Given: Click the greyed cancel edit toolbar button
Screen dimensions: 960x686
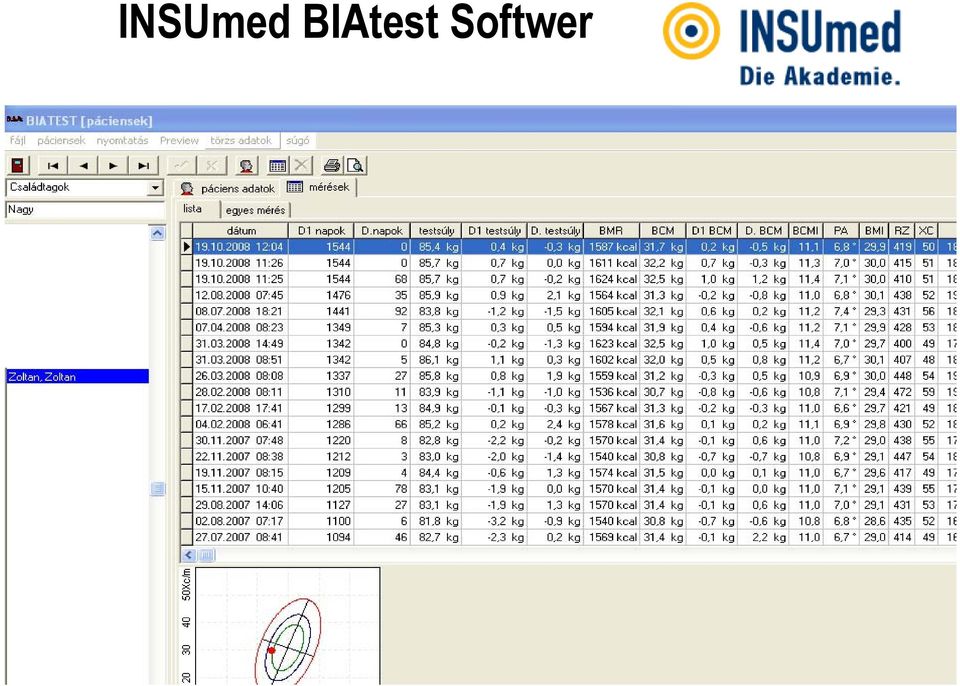Looking at the screenshot, I should click(x=212, y=165).
